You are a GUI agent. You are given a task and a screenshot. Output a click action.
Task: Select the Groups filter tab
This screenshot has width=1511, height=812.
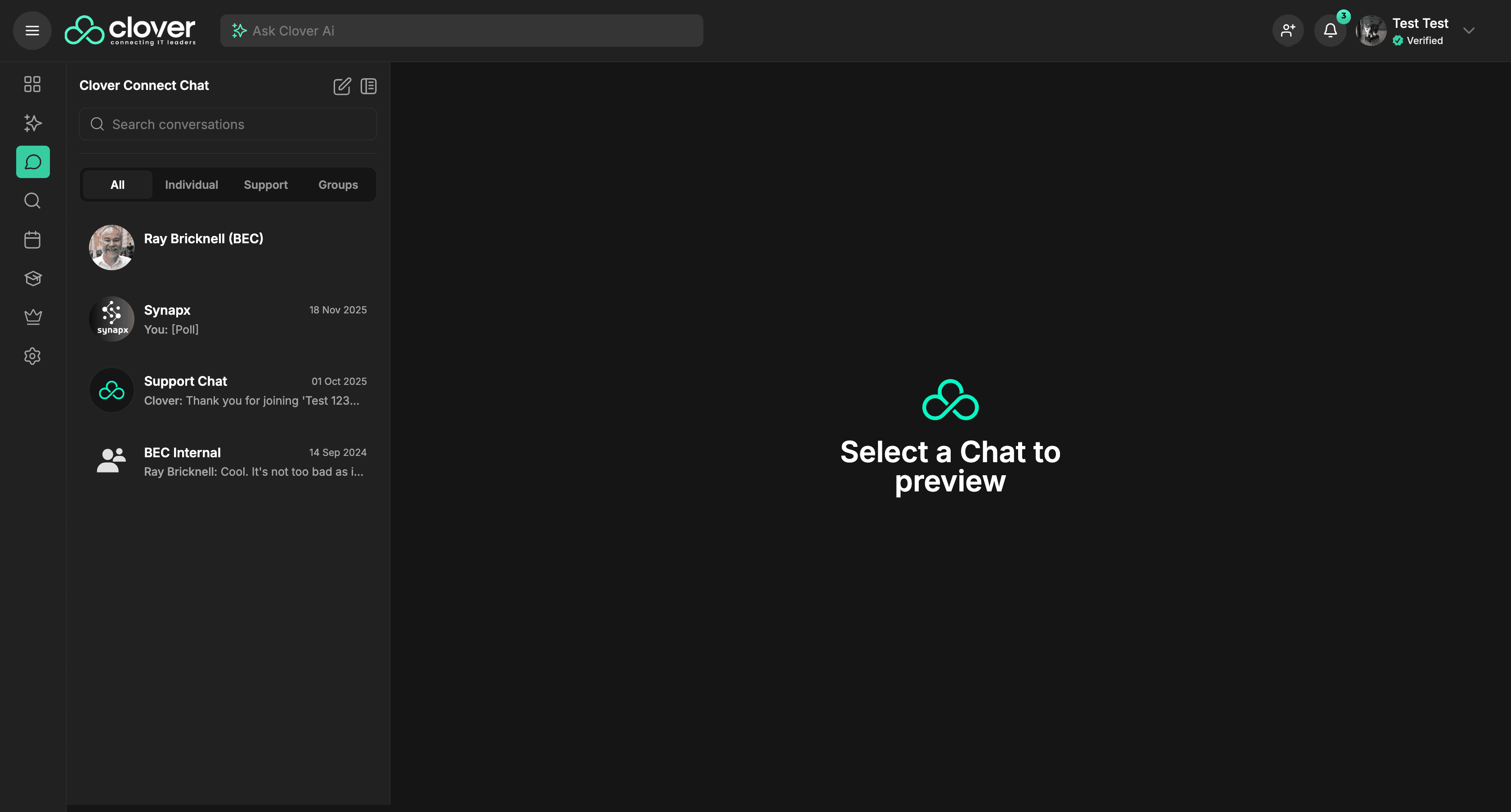(338, 185)
